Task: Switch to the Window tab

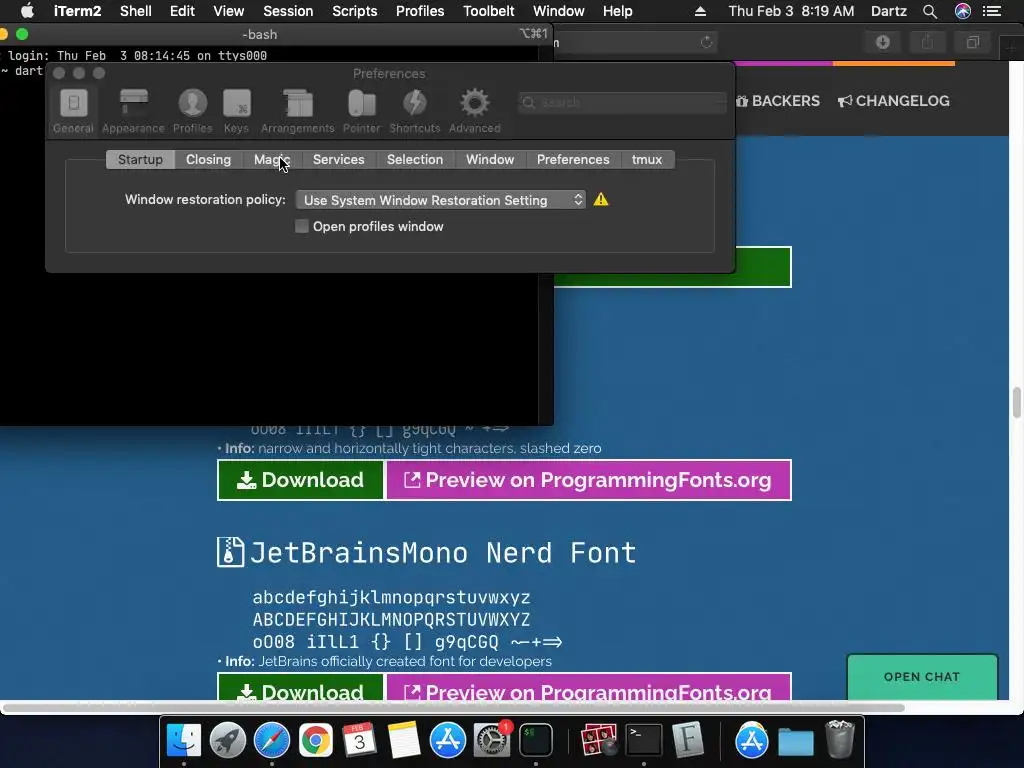Action: (x=490, y=159)
